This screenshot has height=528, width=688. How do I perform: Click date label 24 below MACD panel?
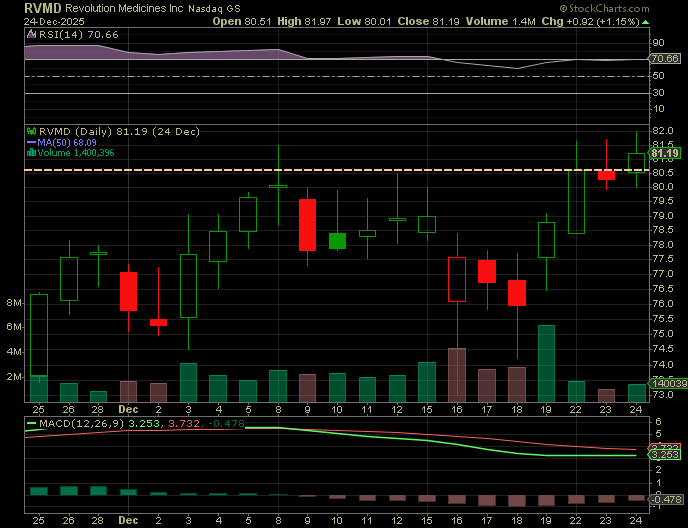click(x=636, y=520)
